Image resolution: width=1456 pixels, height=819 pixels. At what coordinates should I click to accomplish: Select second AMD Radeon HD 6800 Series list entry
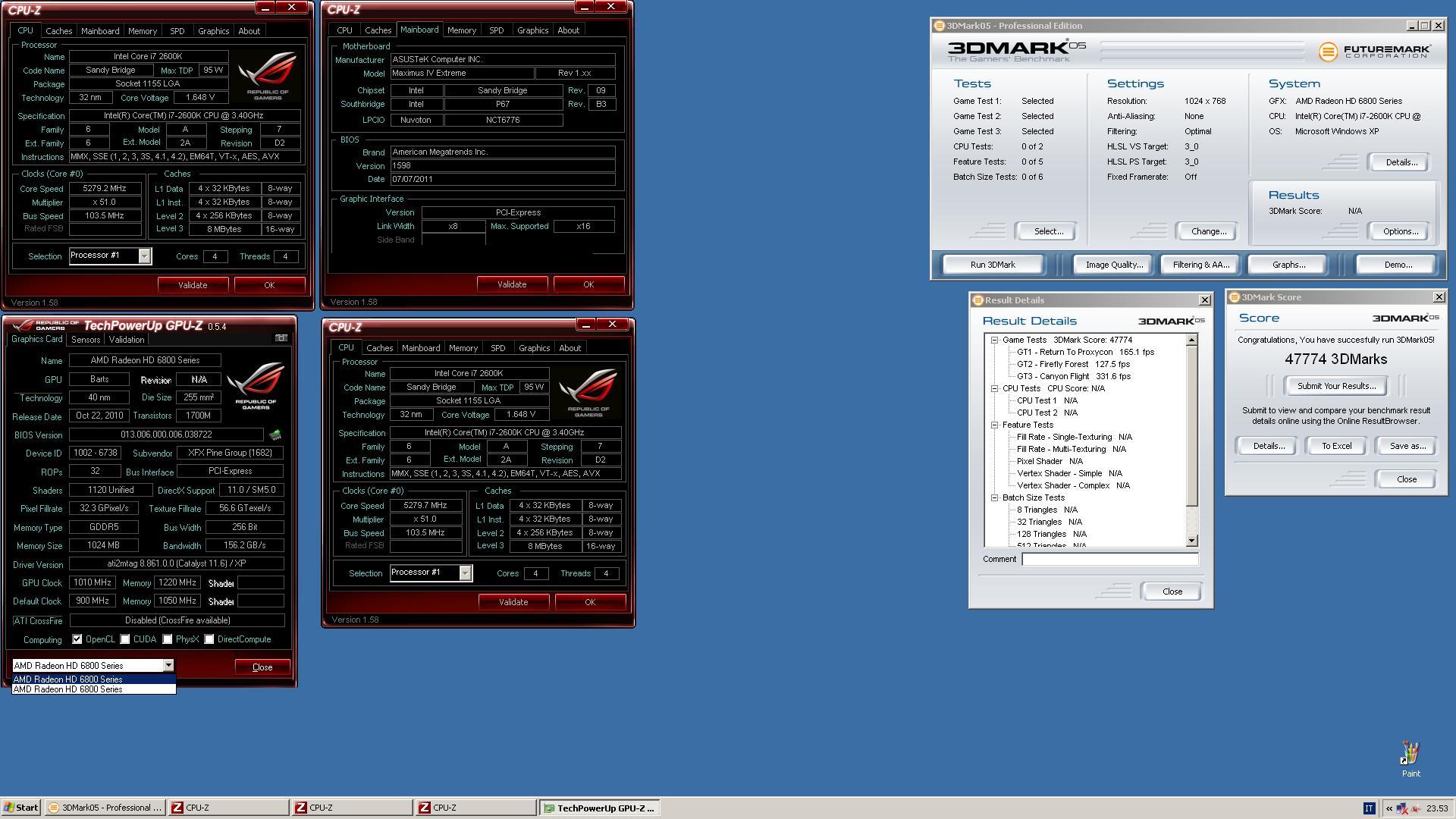click(x=93, y=689)
